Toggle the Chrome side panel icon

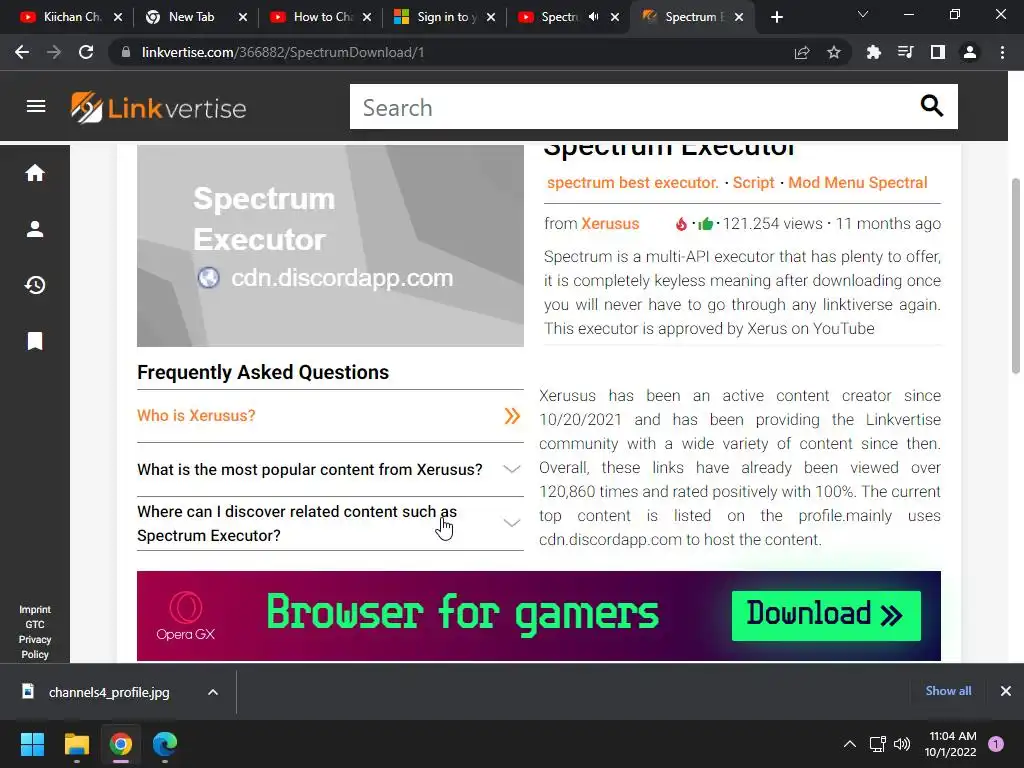pos(938,52)
